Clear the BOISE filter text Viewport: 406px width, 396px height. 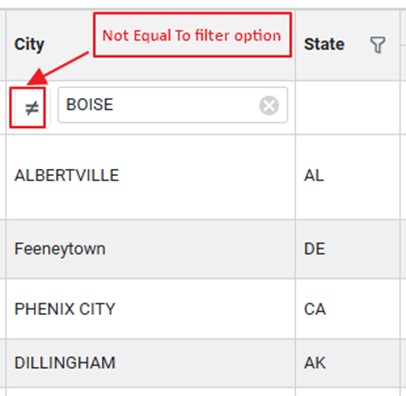(269, 106)
